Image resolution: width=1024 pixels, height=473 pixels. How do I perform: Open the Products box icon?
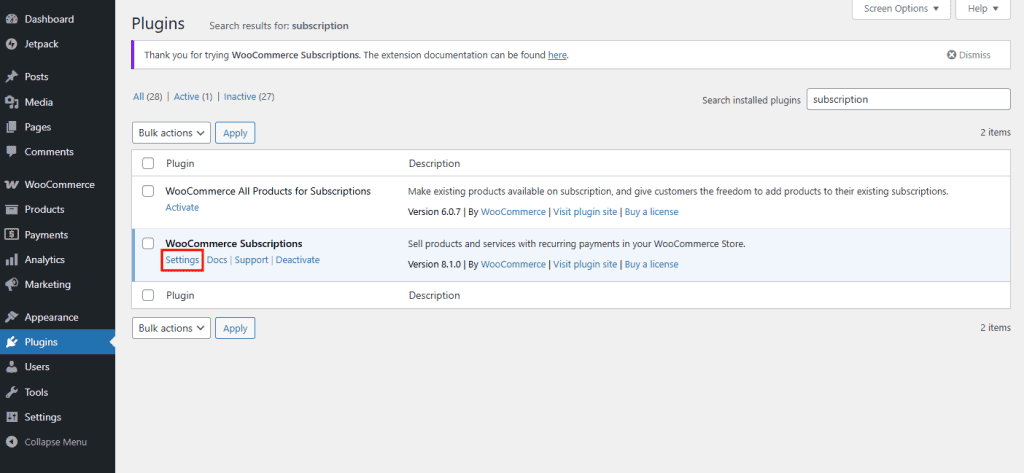[x=11, y=210]
